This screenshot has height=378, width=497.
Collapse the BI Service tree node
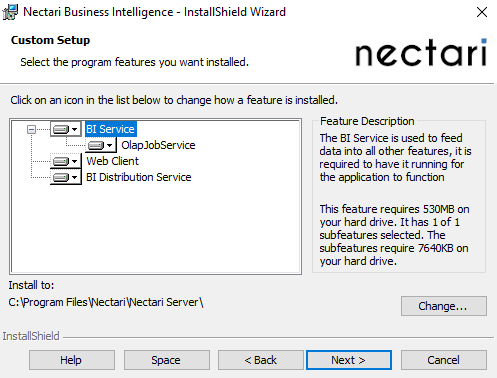31,129
